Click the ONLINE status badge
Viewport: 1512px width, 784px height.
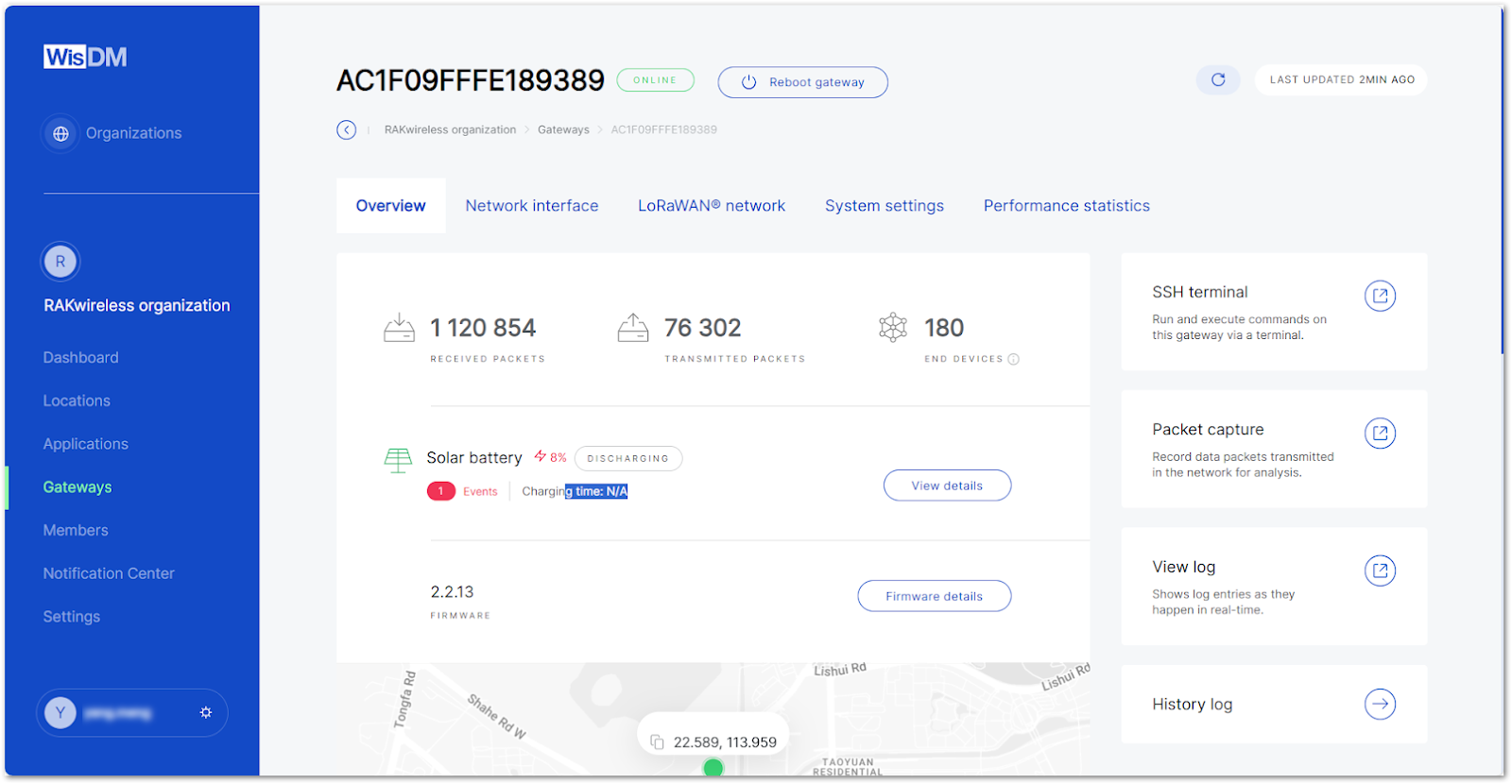click(656, 80)
